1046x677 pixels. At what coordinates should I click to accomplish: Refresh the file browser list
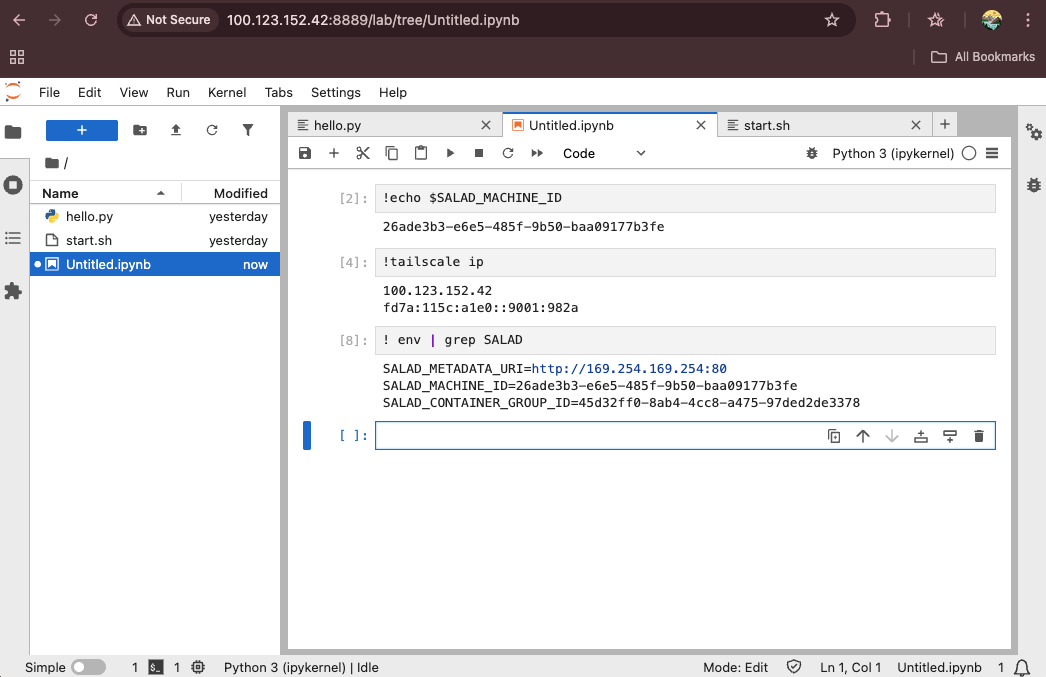click(x=212, y=130)
